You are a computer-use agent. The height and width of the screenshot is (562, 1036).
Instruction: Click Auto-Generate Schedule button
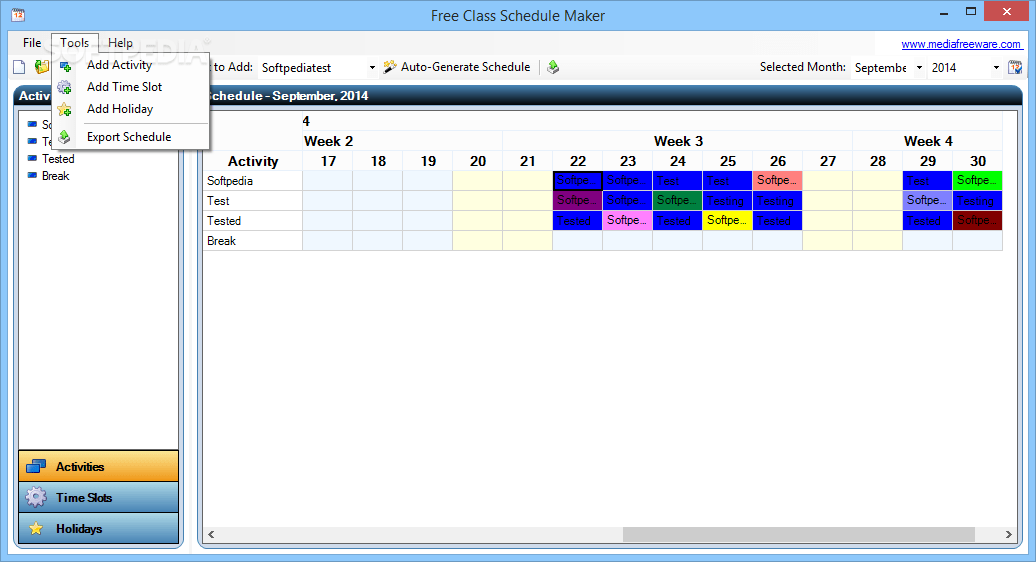(x=457, y=67)
